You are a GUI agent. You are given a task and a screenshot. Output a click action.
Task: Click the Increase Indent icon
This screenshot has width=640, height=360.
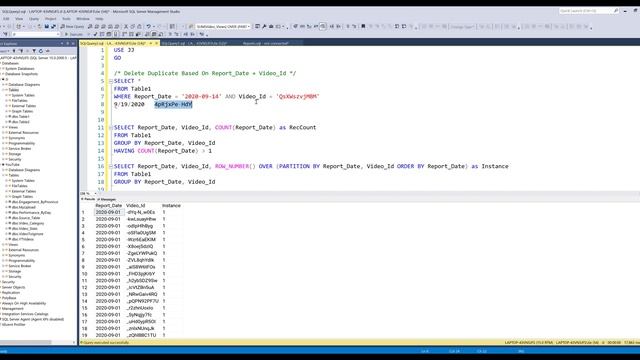pyautogui.click(x=192, y=34)
